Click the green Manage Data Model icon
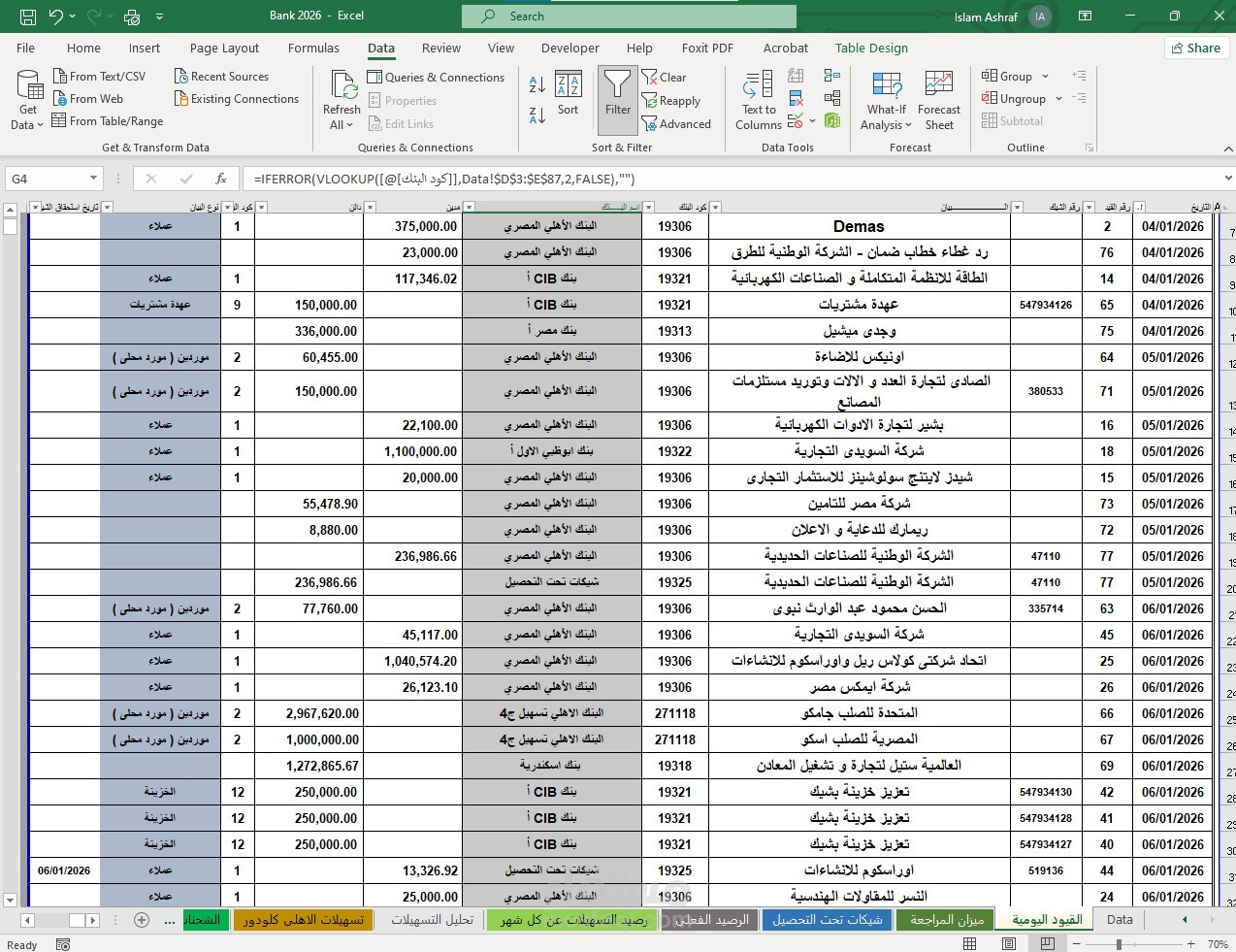The width and height of the screenshot is (1236, 952). (832, 121)
